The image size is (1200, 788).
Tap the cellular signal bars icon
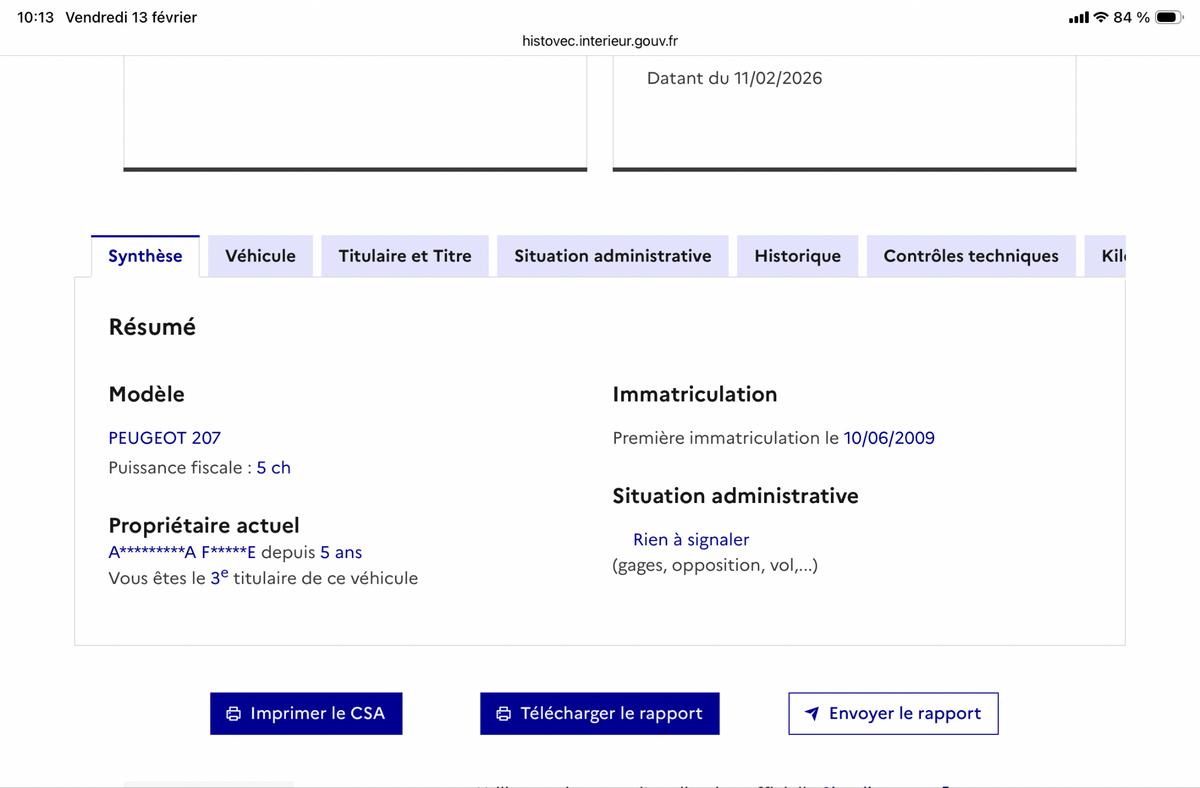(x=1078, y=18)
